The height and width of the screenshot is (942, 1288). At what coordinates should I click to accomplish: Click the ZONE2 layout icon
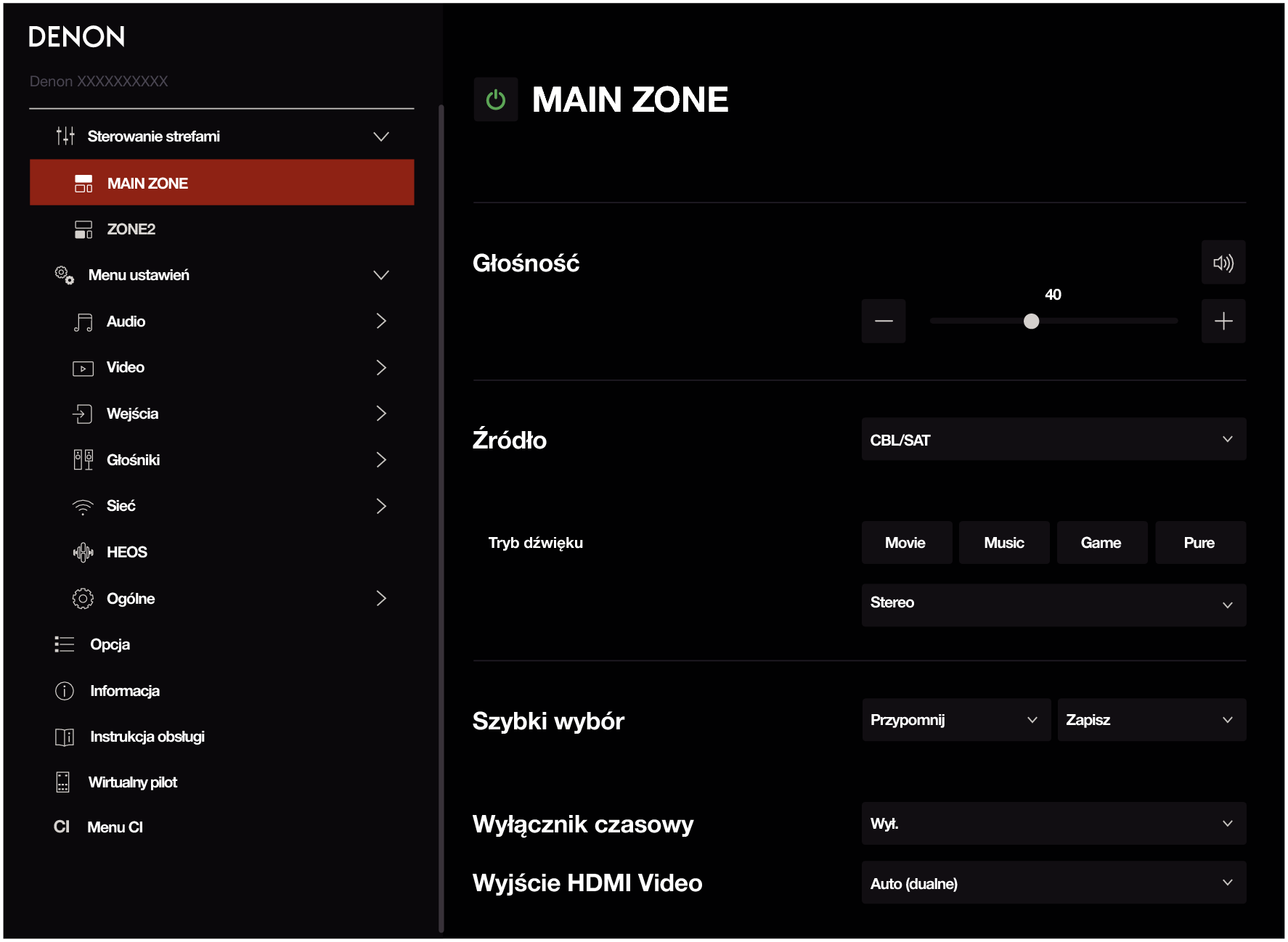[x=83, y=229]
